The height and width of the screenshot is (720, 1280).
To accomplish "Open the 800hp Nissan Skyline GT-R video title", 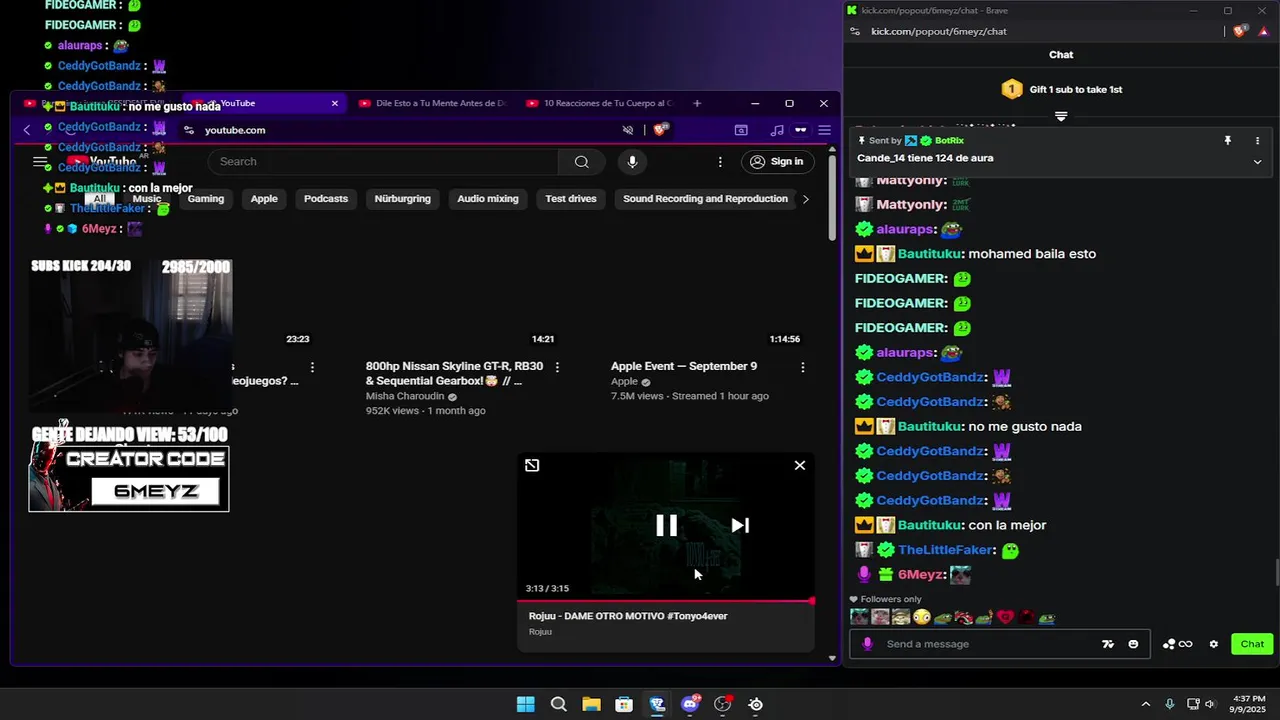I will pos(455,373).
